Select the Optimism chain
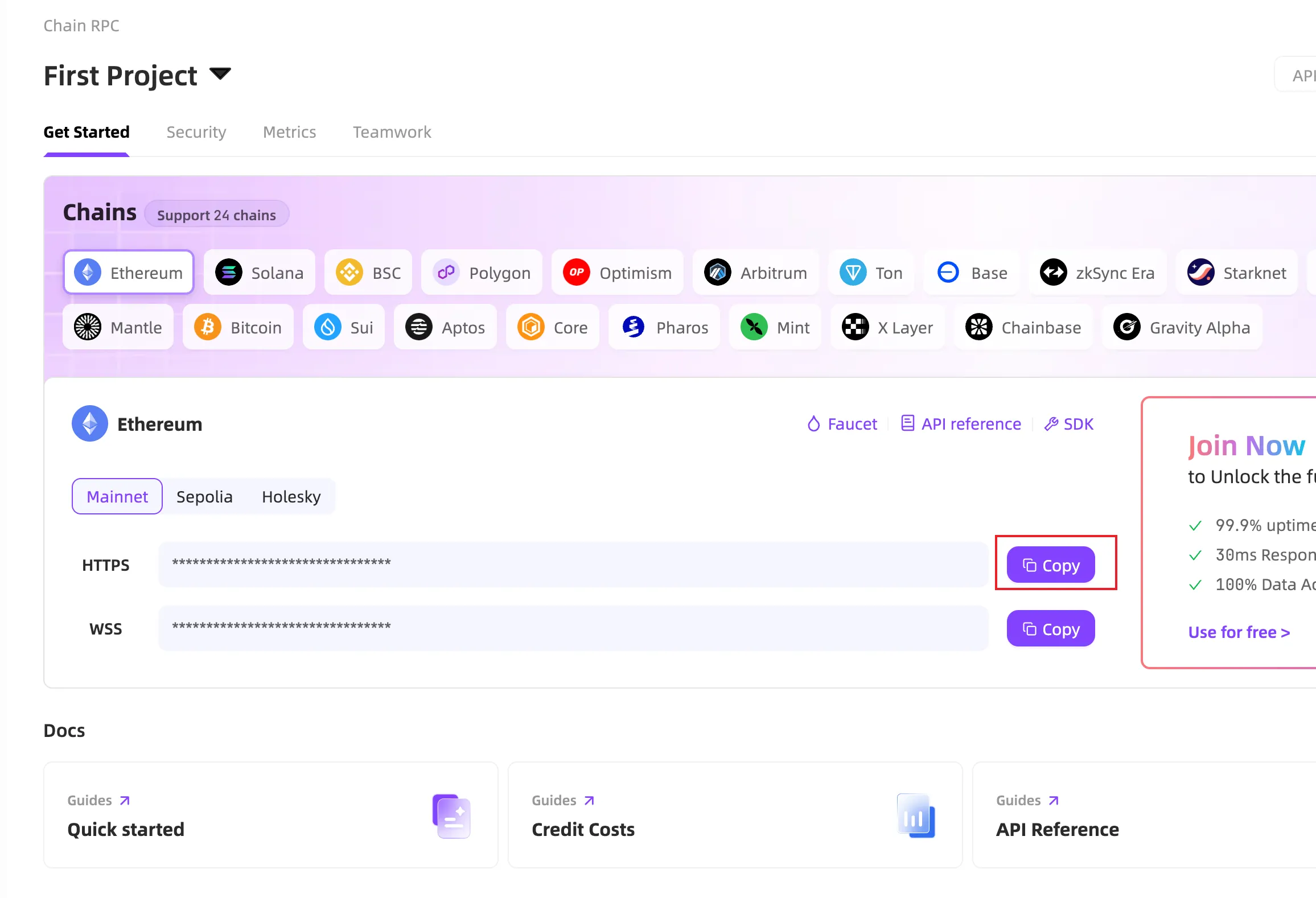This screenshot has width=1316, height=898. pos(617,273)
